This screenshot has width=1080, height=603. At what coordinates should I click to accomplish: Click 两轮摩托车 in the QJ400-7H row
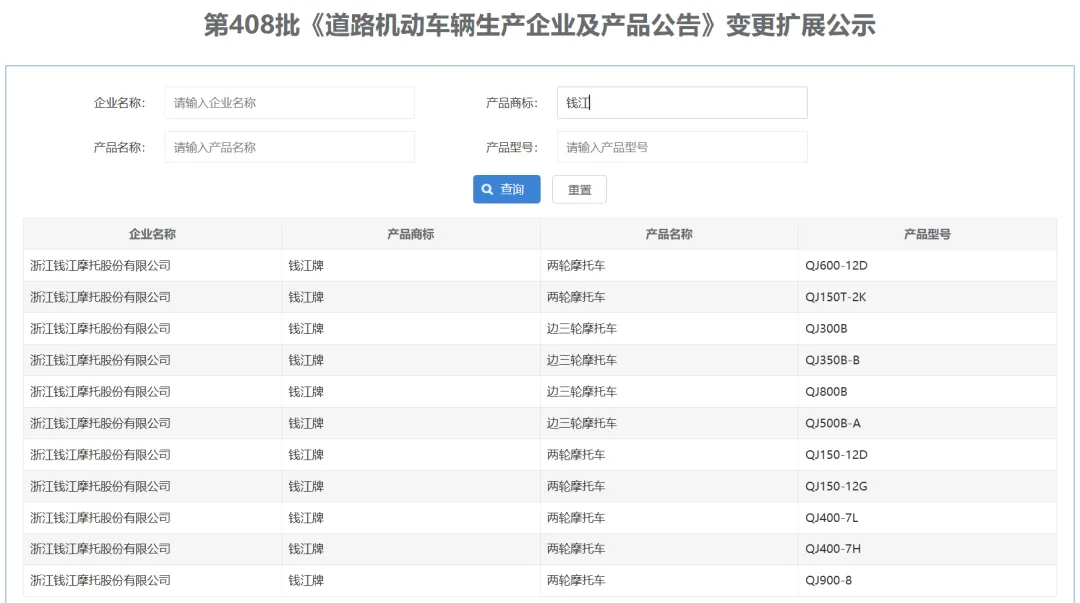tap(576, 549)
